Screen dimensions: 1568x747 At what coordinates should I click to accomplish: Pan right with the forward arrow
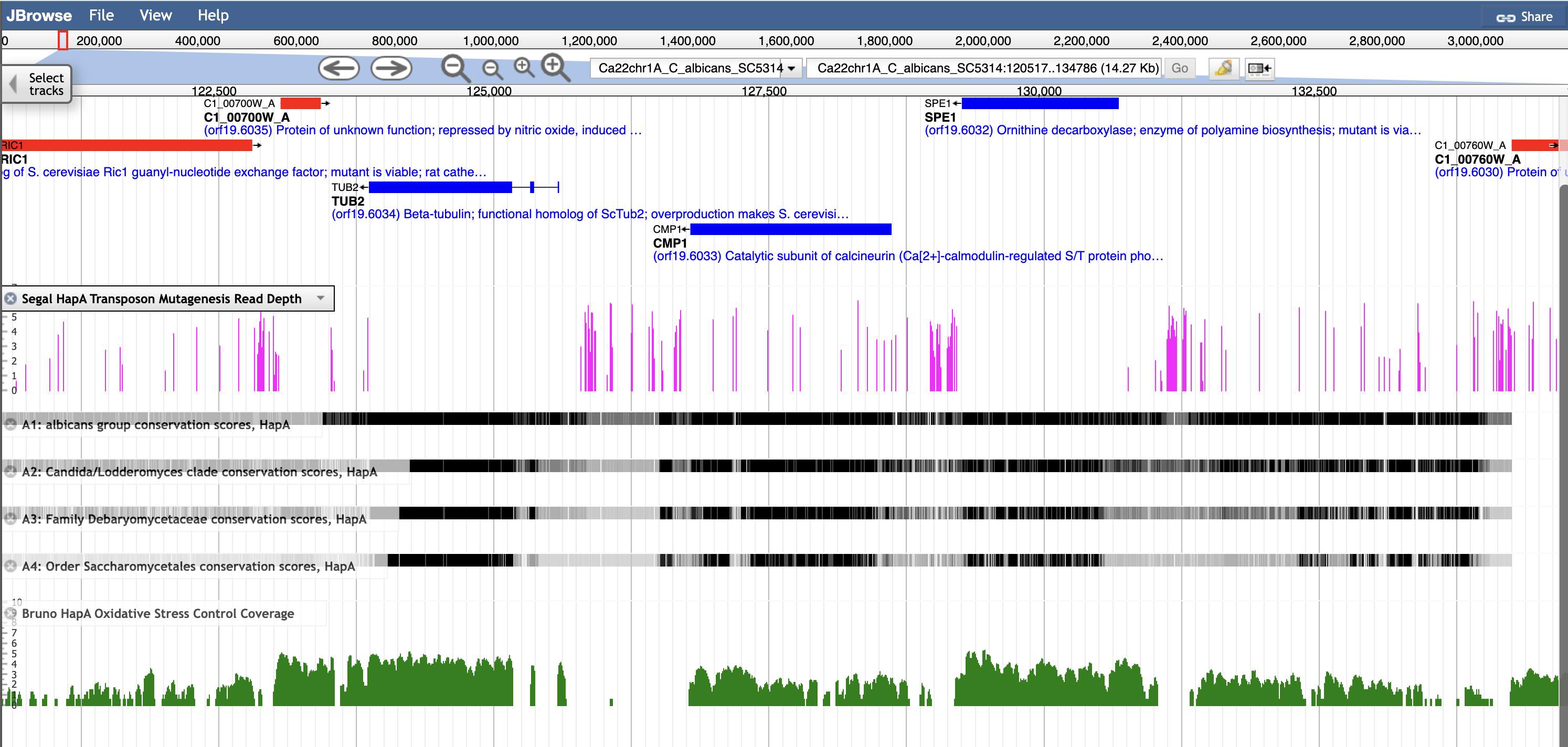391,68
